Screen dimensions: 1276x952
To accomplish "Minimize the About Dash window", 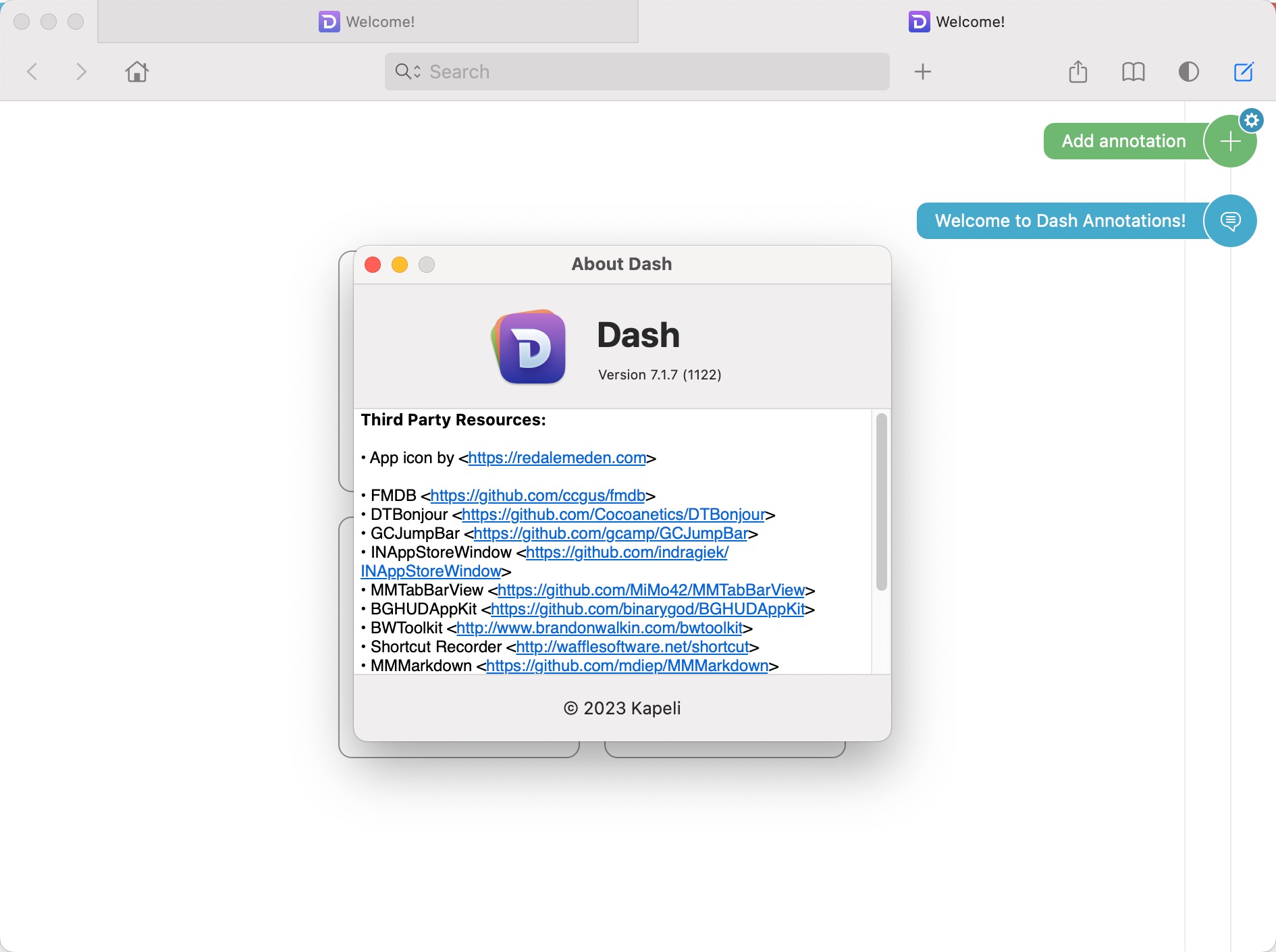I will click(x=400, y=265).
